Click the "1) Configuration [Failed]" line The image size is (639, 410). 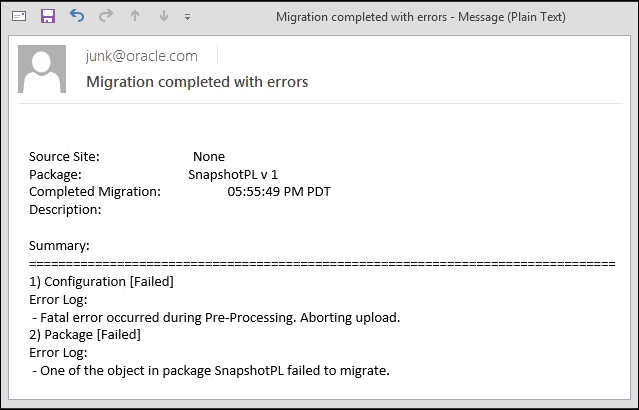101,281
